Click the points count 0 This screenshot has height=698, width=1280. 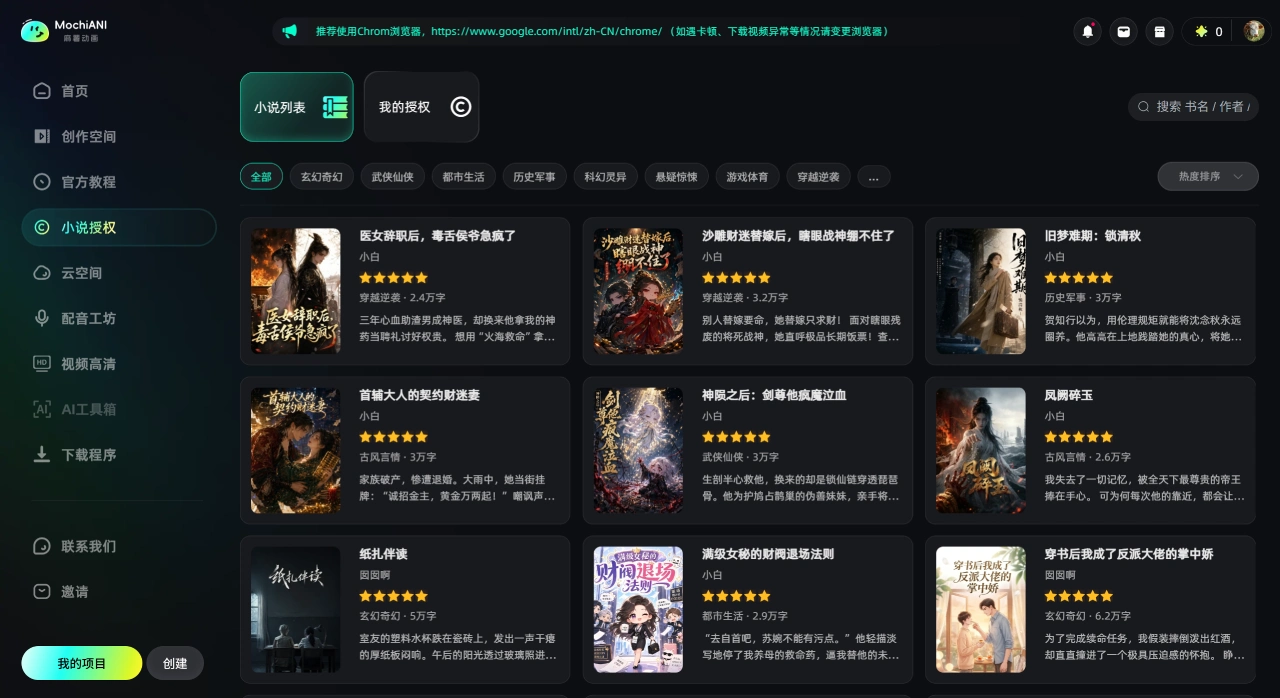[1218, 32]
